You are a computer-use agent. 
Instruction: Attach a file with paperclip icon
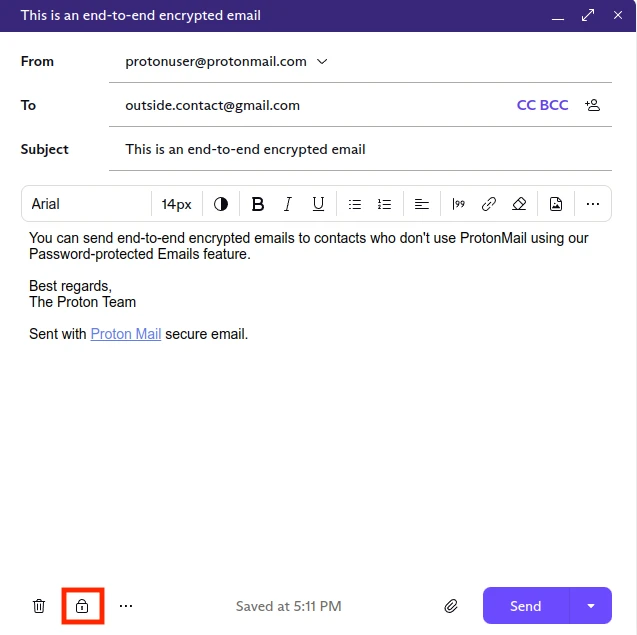click(451, 606)
